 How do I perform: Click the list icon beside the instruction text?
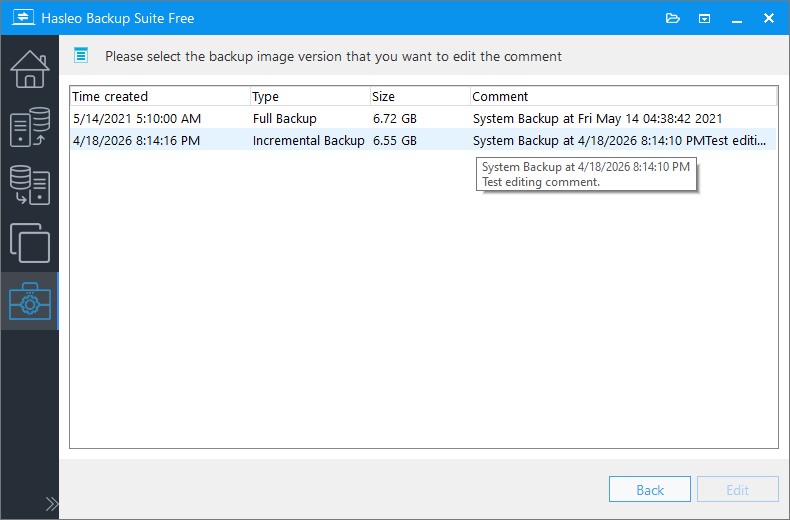(x=81, y=55)
